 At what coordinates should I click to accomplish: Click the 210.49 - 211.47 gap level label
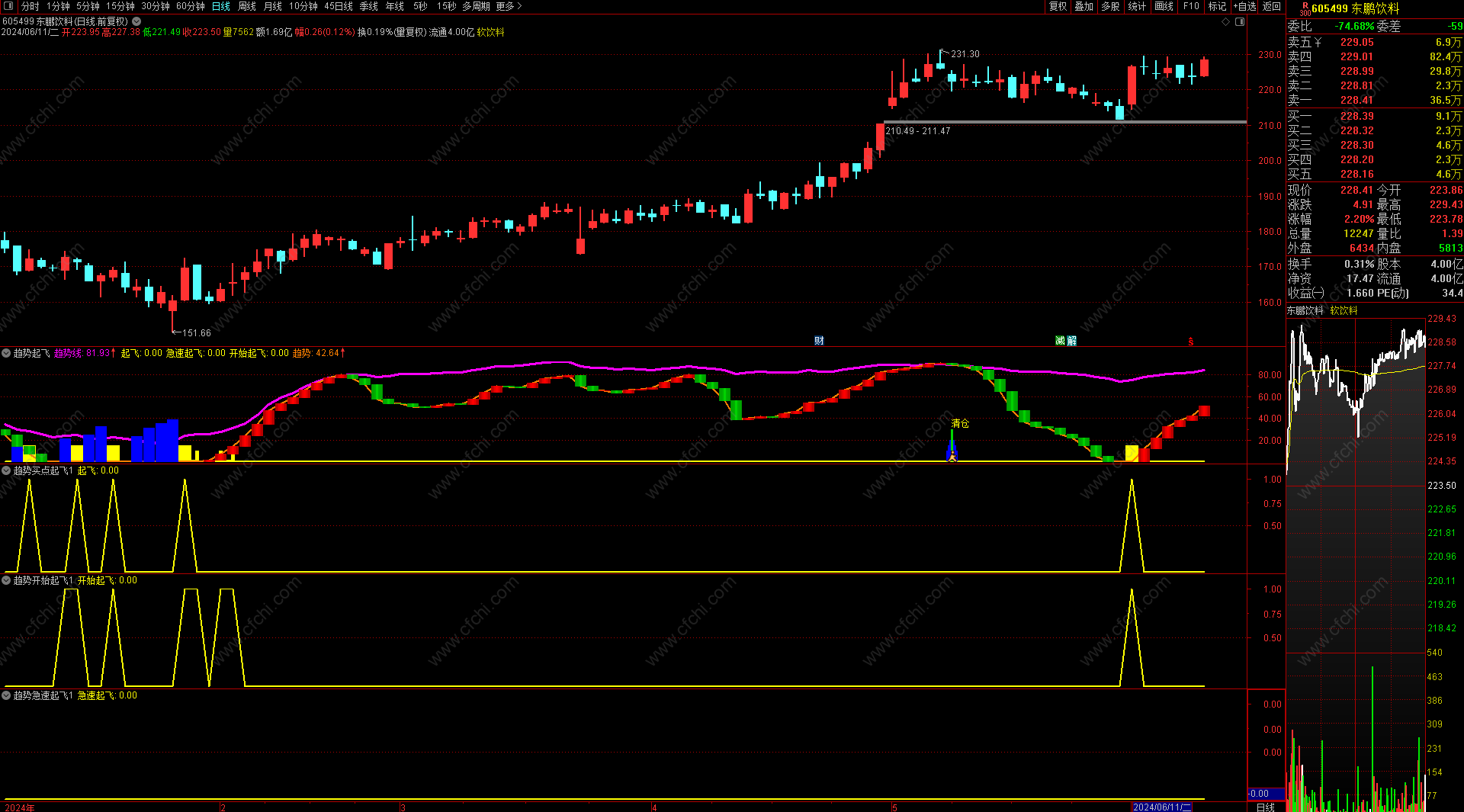(x=917, y=131)
